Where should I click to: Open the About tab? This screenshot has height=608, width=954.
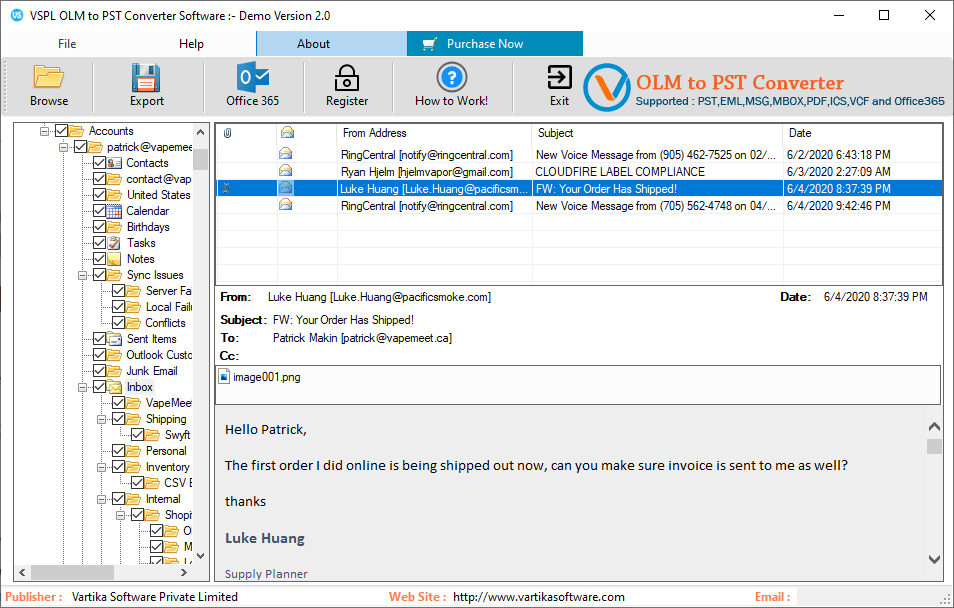click(332, 44)
